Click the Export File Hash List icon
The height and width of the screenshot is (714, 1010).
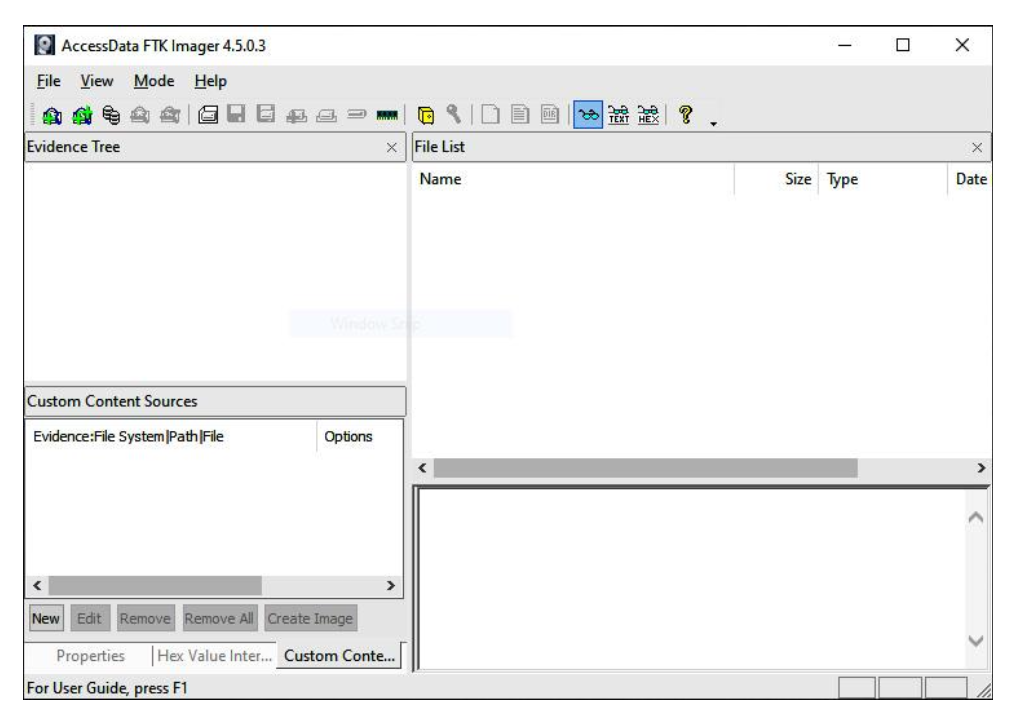point(520,115)
